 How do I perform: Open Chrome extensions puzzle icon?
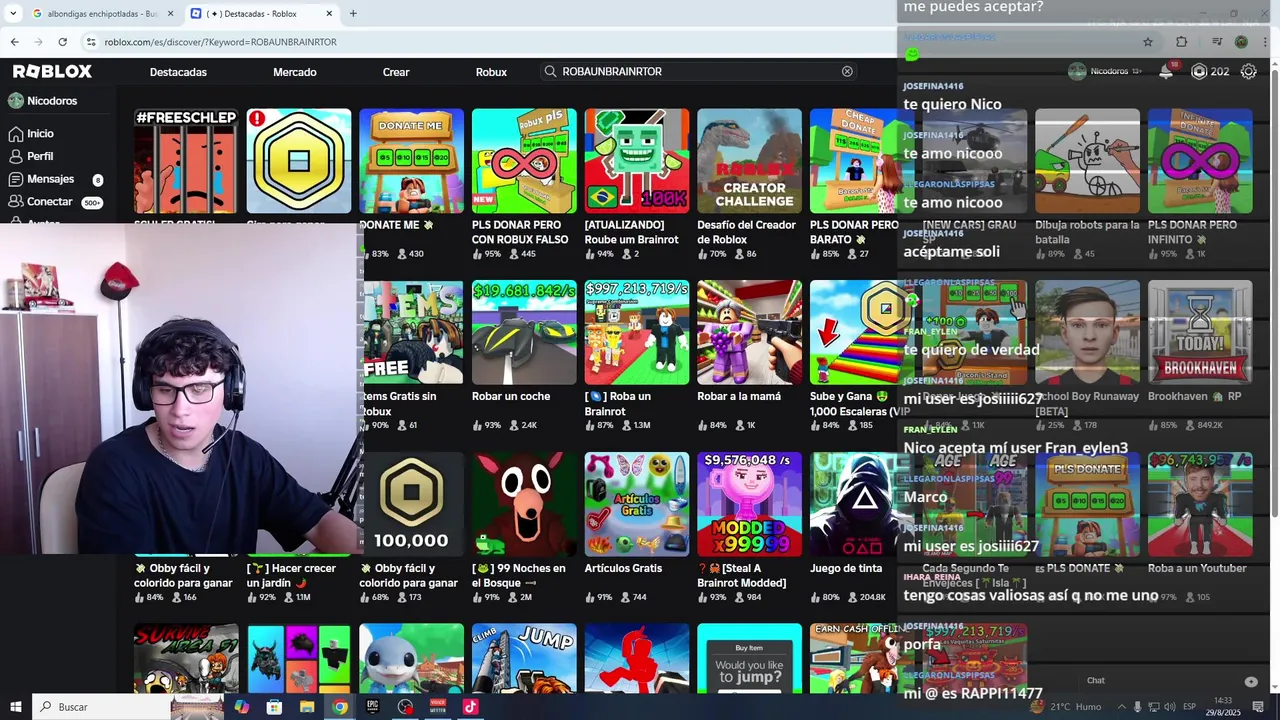coord(1182,42)
